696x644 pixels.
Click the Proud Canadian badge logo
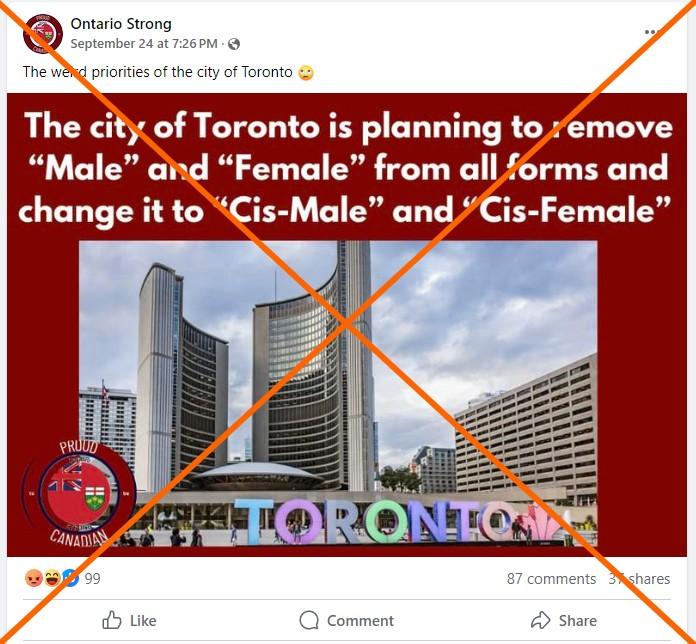pyautogui.click(x=78, y=493)
